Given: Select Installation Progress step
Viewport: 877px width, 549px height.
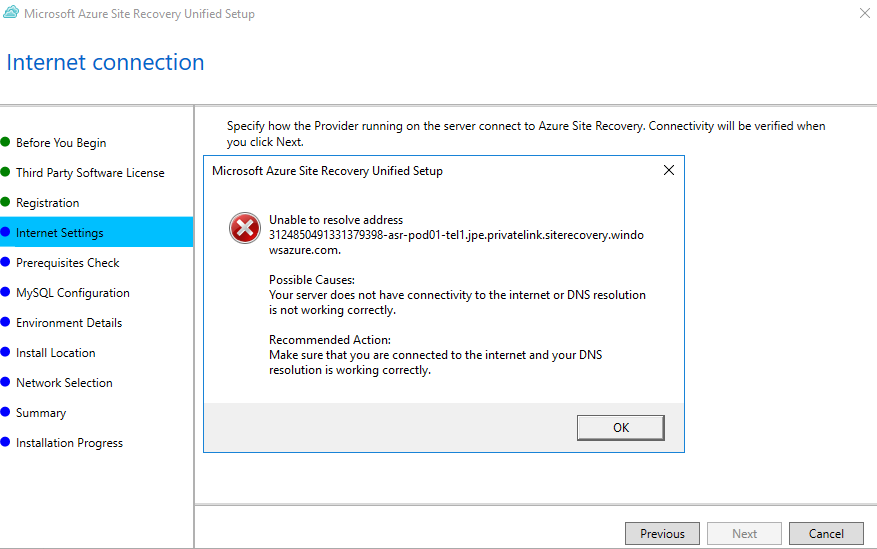Looking at the screenshot, I should point(69,443).
